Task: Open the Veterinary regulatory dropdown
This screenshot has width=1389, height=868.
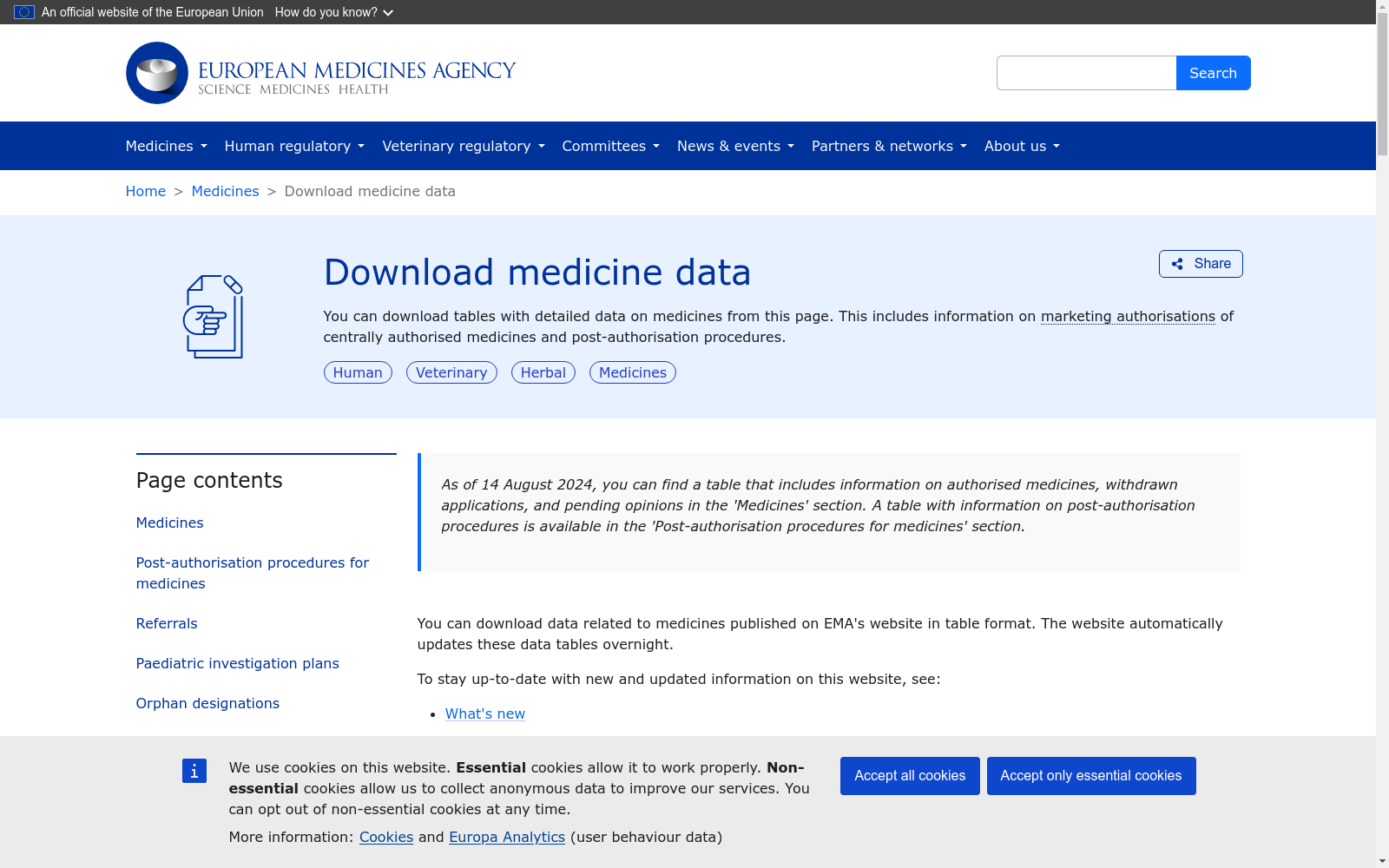Action: (463, 146)
